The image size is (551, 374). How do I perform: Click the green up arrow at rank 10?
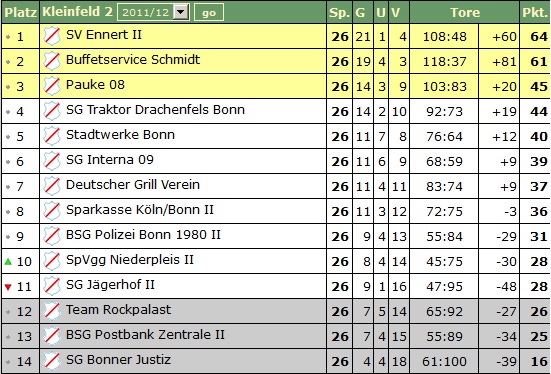8,262
